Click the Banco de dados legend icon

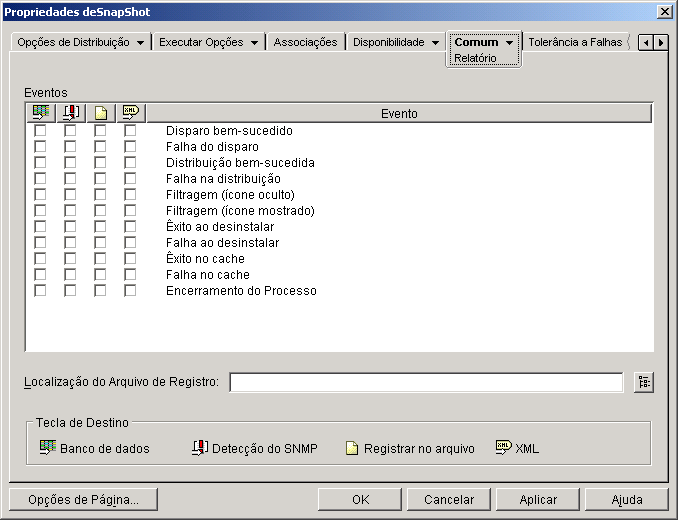coord(48,448)
